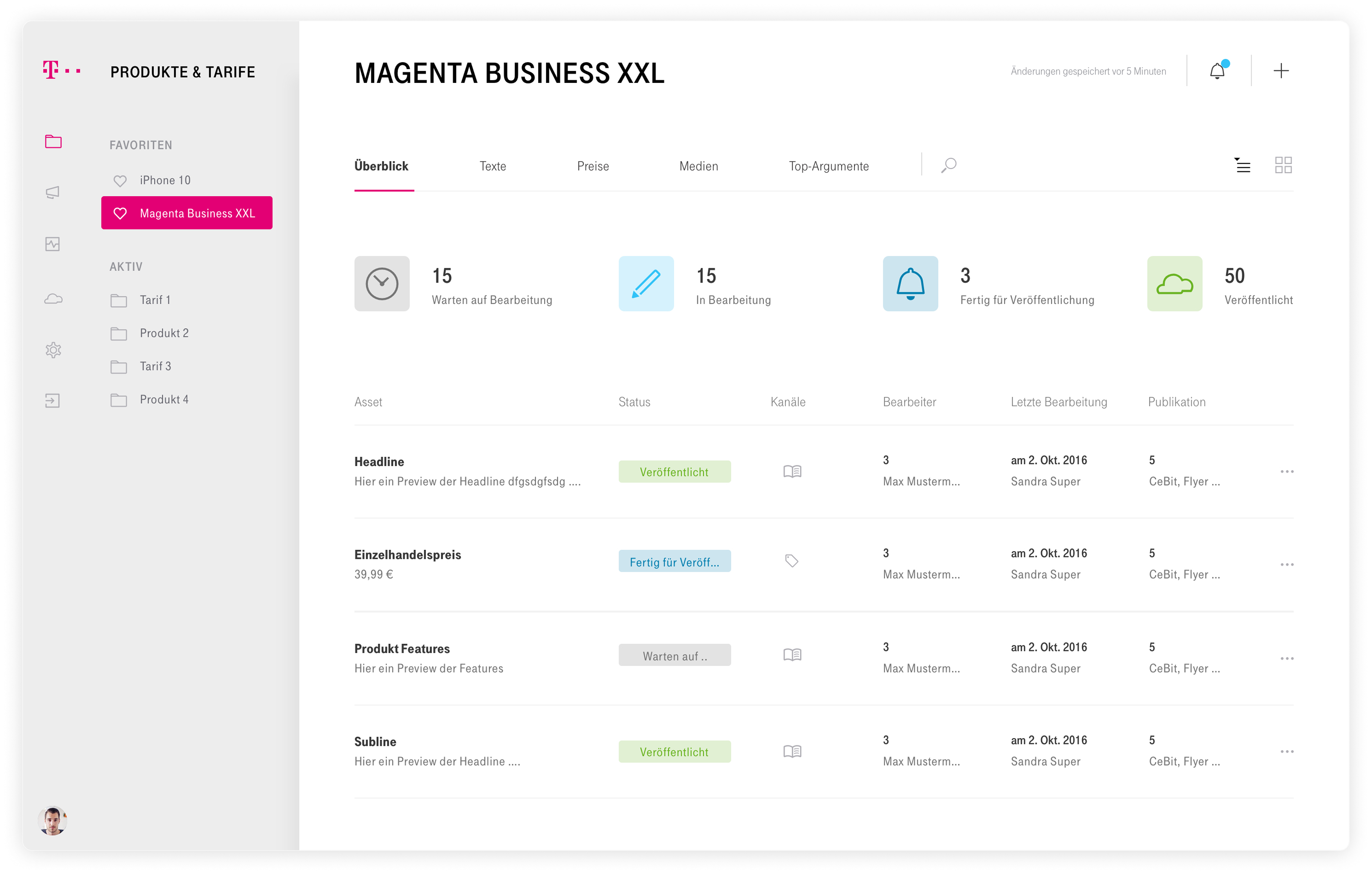1372x875 pixels.
Task: Open the Subline asset
Action: (375, 742)
